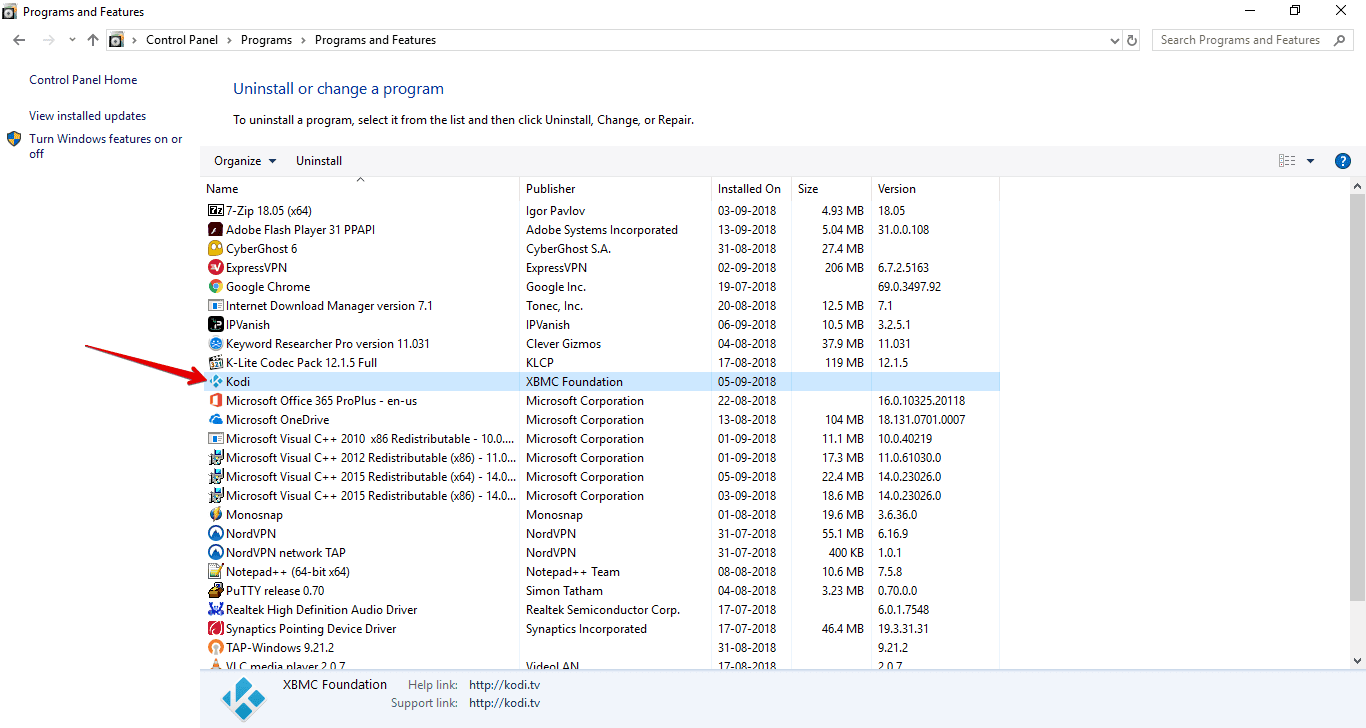Screen dimensions: 1366x728
Task: Click the 7-Zip program icon
Action: point(215,211)
